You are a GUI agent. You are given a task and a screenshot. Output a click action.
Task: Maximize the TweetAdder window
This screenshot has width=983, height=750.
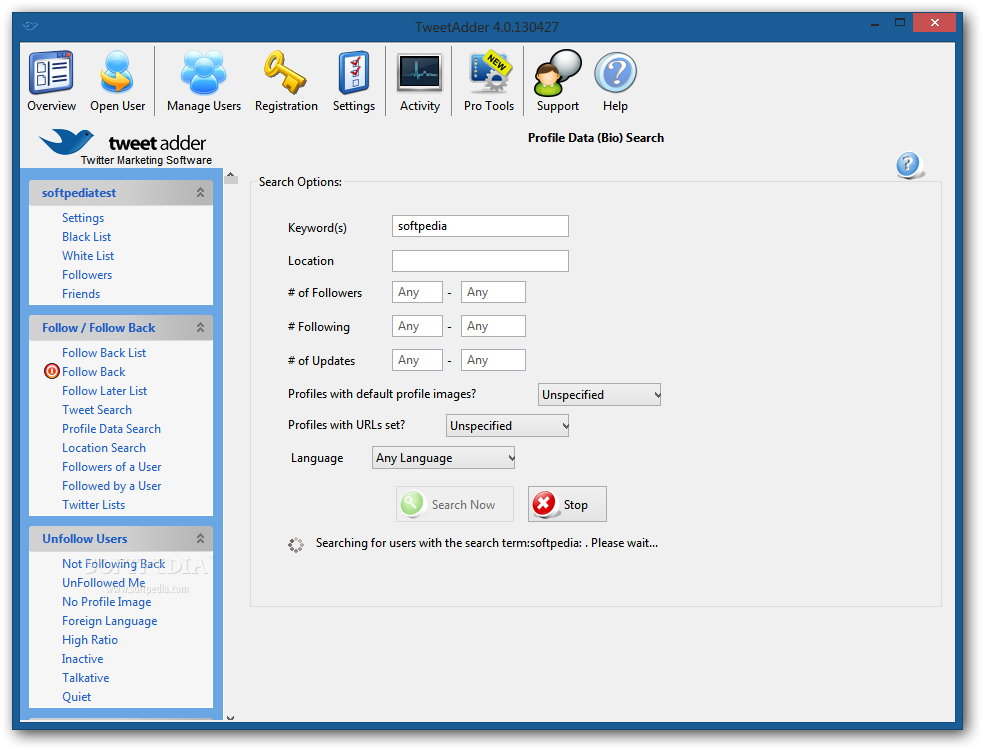(x=900, y=23)
